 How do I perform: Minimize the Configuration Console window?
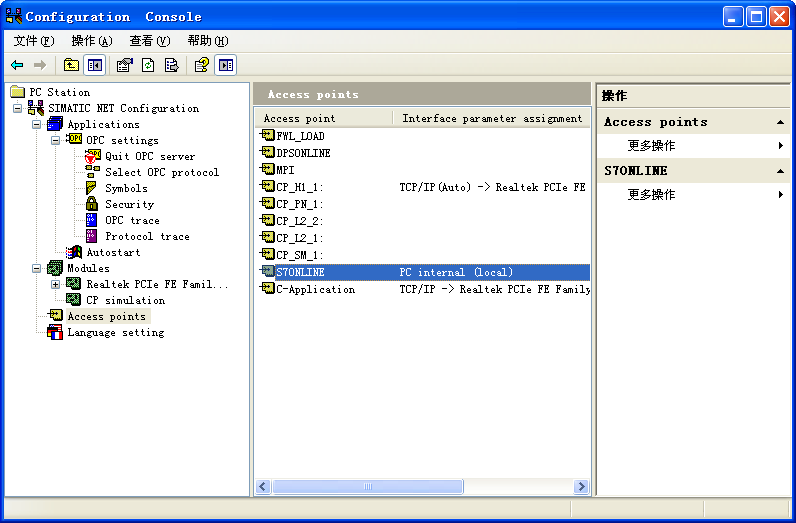[733, 17]
